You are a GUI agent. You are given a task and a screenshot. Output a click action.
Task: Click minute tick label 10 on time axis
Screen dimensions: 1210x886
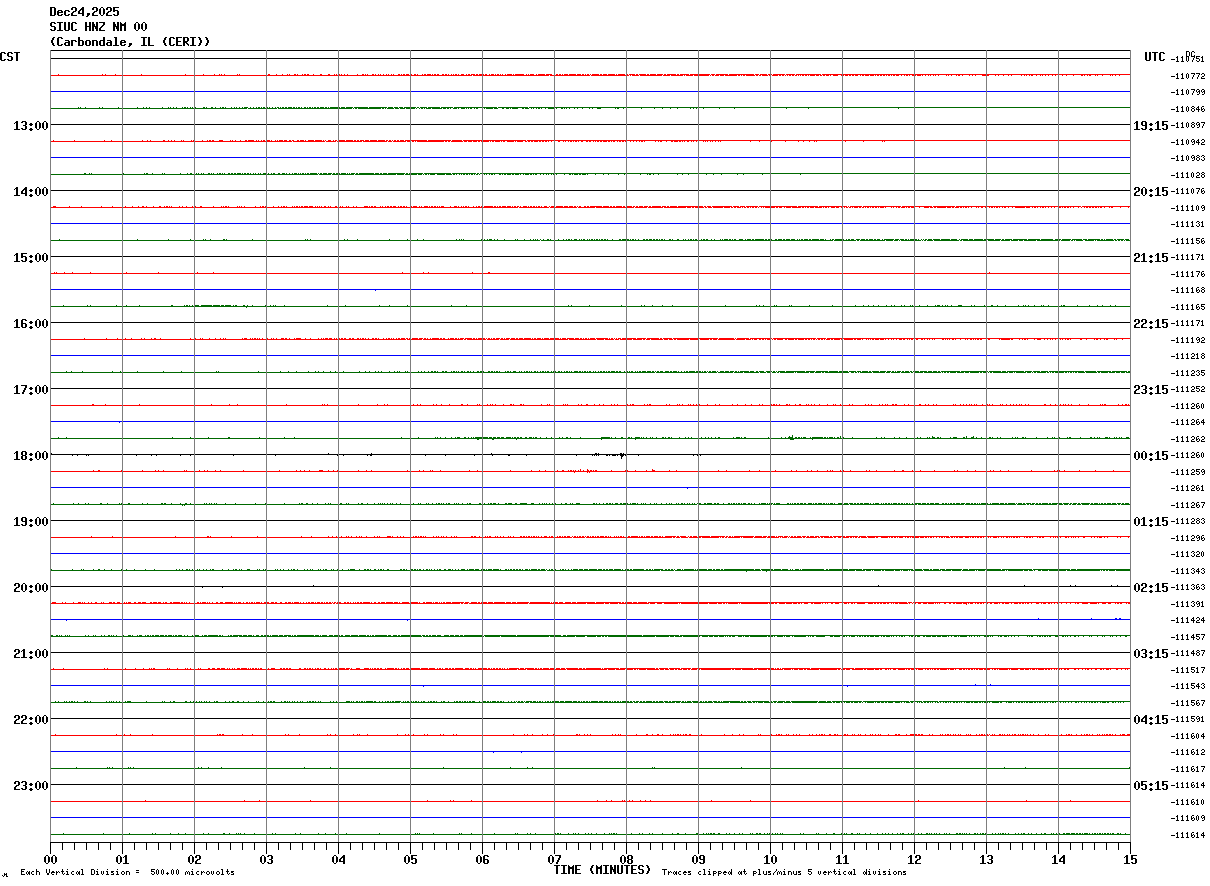770,859
